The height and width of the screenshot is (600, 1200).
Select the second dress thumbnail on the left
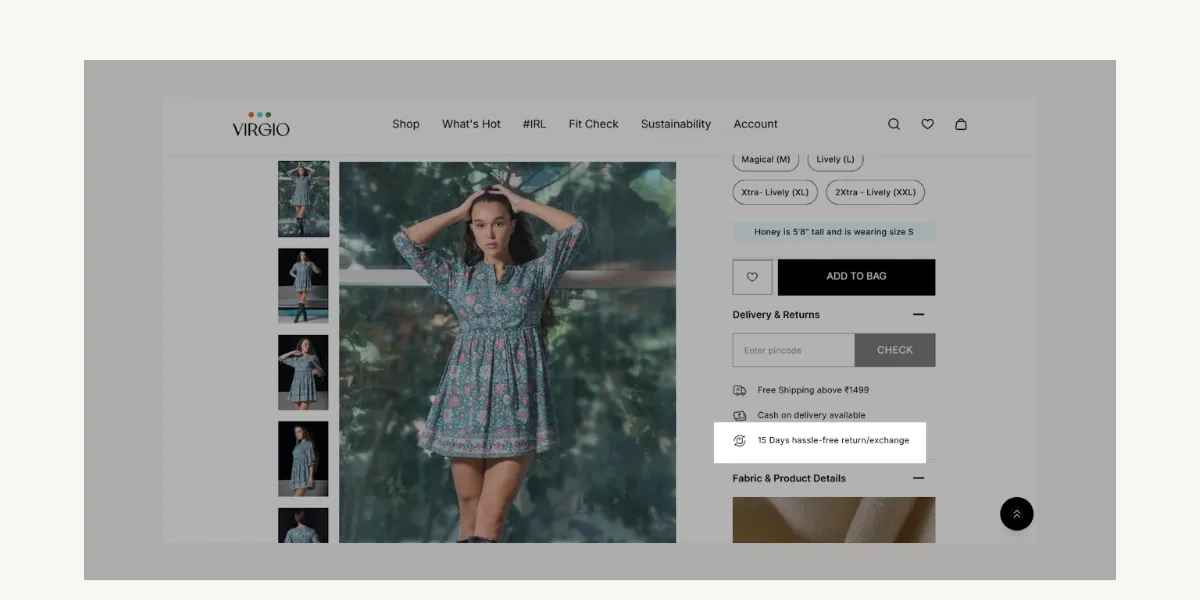point(303,286)
